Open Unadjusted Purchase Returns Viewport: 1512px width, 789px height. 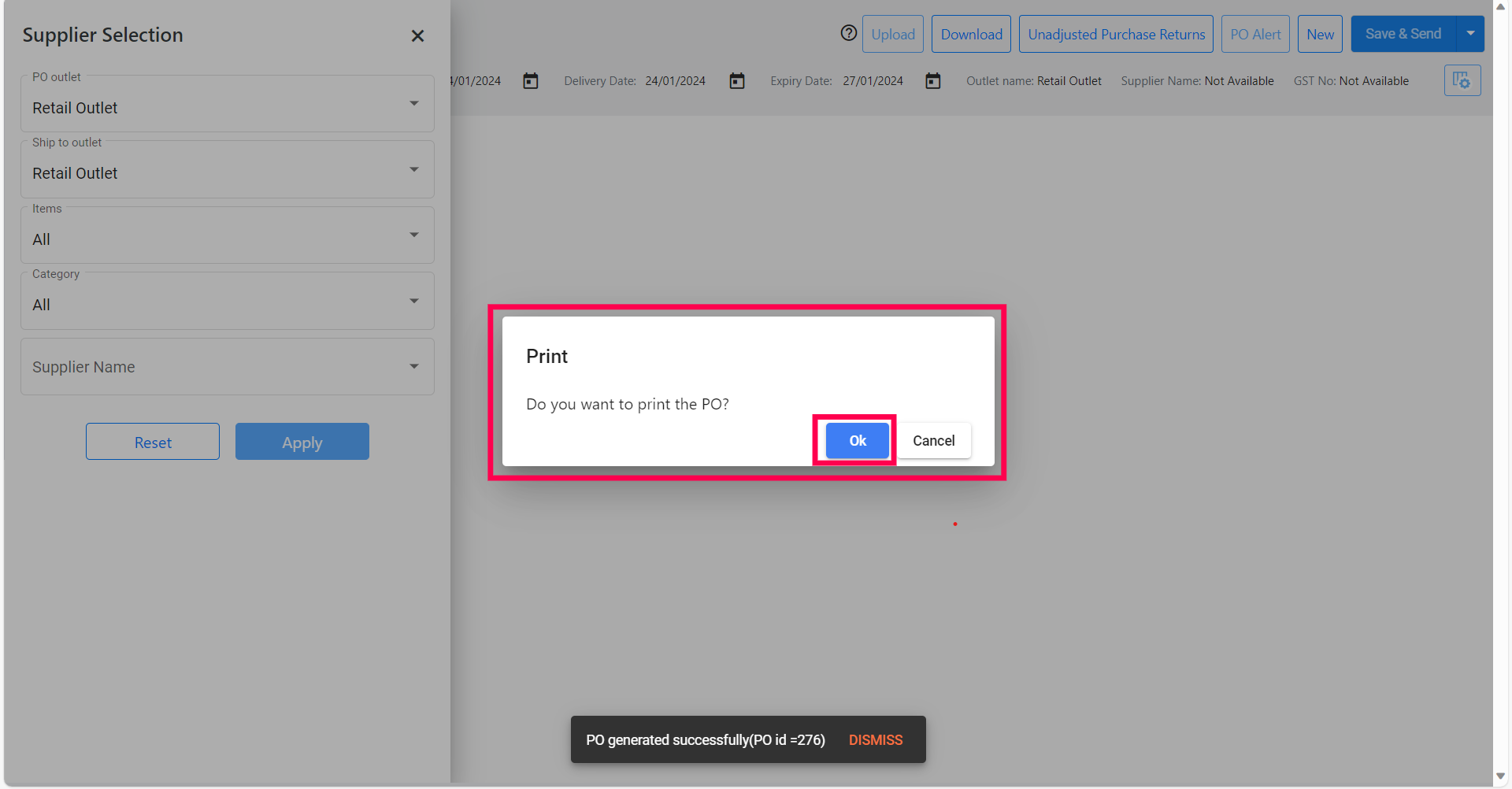tap(1117, 34)
